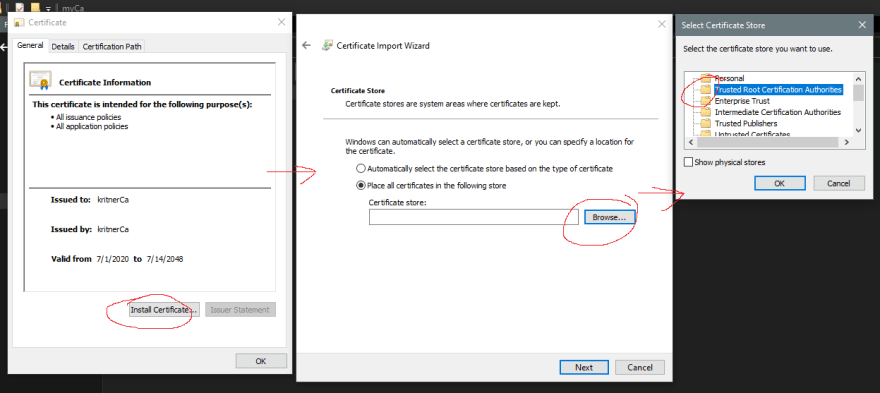Switch to the General tab

[x=30, y=45]
